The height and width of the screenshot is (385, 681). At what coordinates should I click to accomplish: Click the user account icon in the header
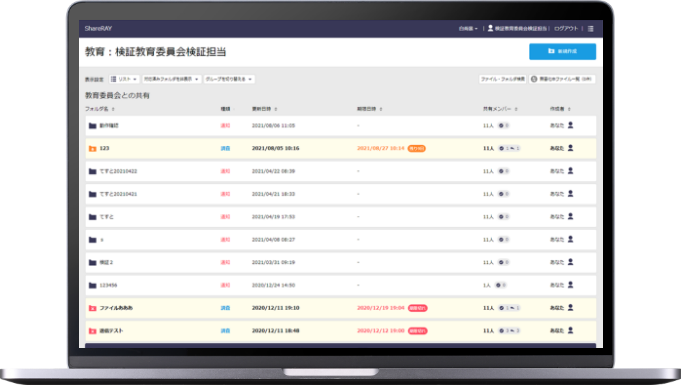coord(490,28)
